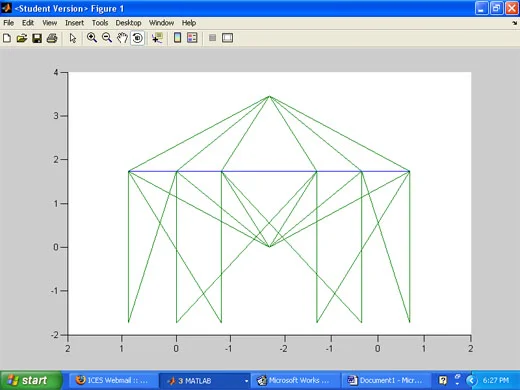Activate the Zoom In magnifier tool
The width and height of the screenshot is (520, 390).
[x=92, y=38]
